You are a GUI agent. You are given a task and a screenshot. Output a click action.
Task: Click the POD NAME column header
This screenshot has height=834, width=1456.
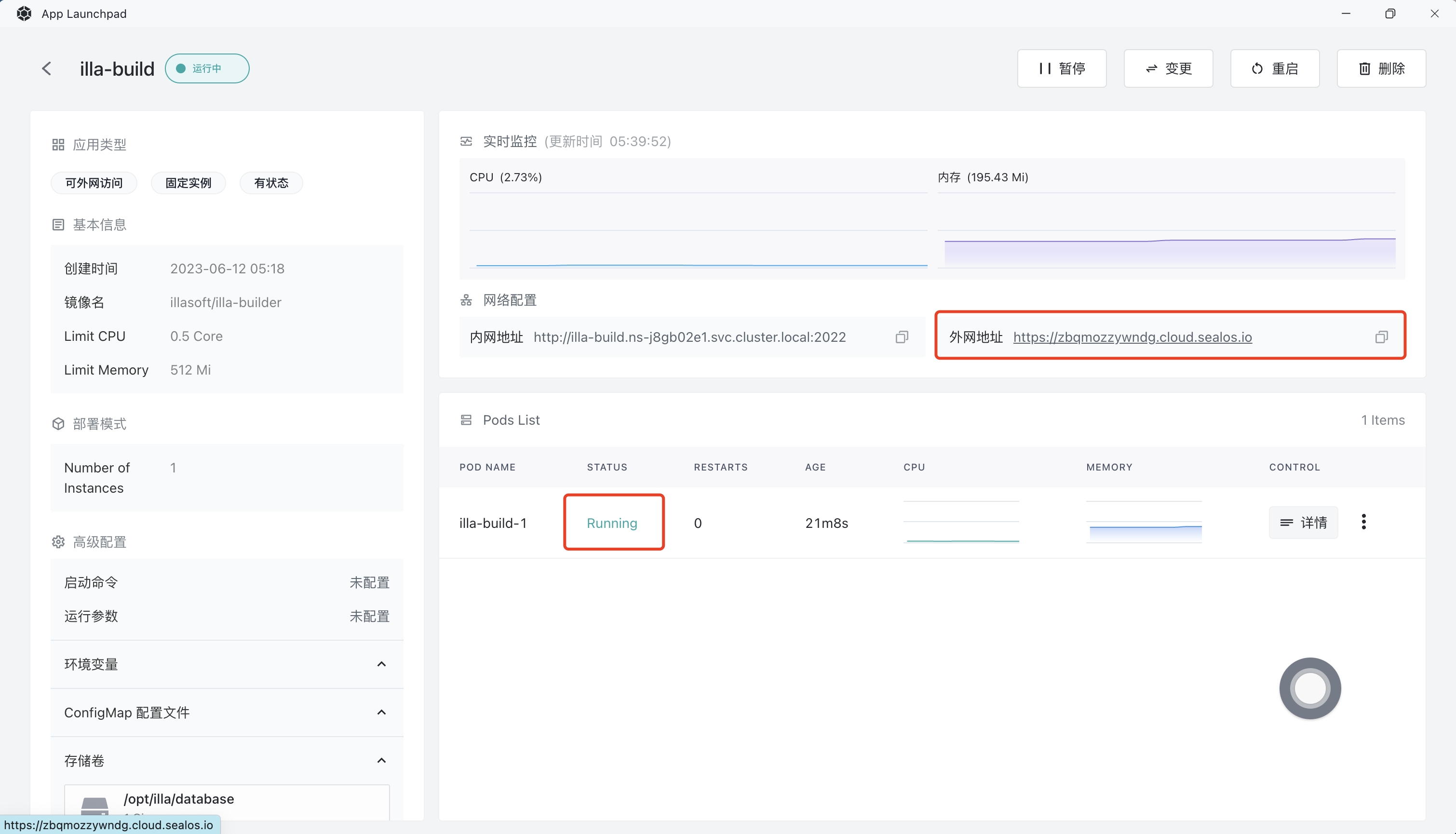pyautogui.click(x=487, y=468)
